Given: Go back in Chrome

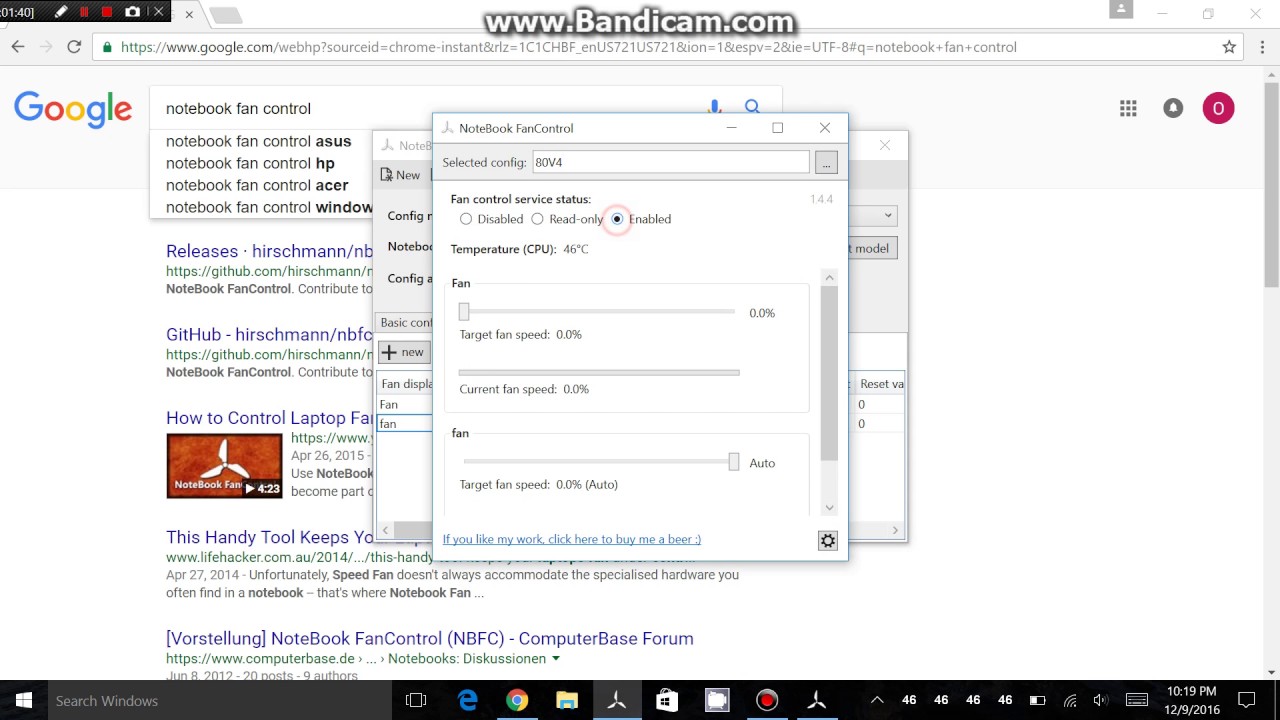Looking at the screenshot, I should click(x=18, y=46).
